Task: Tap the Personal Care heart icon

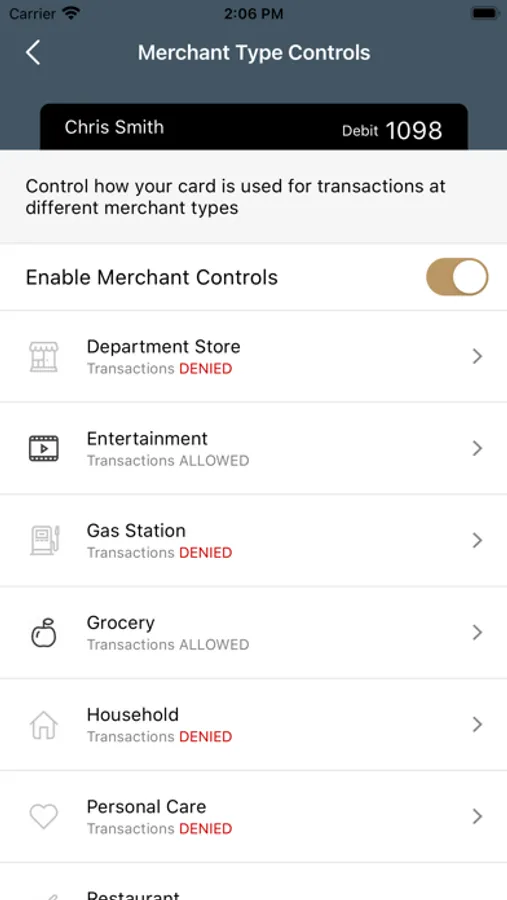Action: pyautogui.click(x=44, y=816)
